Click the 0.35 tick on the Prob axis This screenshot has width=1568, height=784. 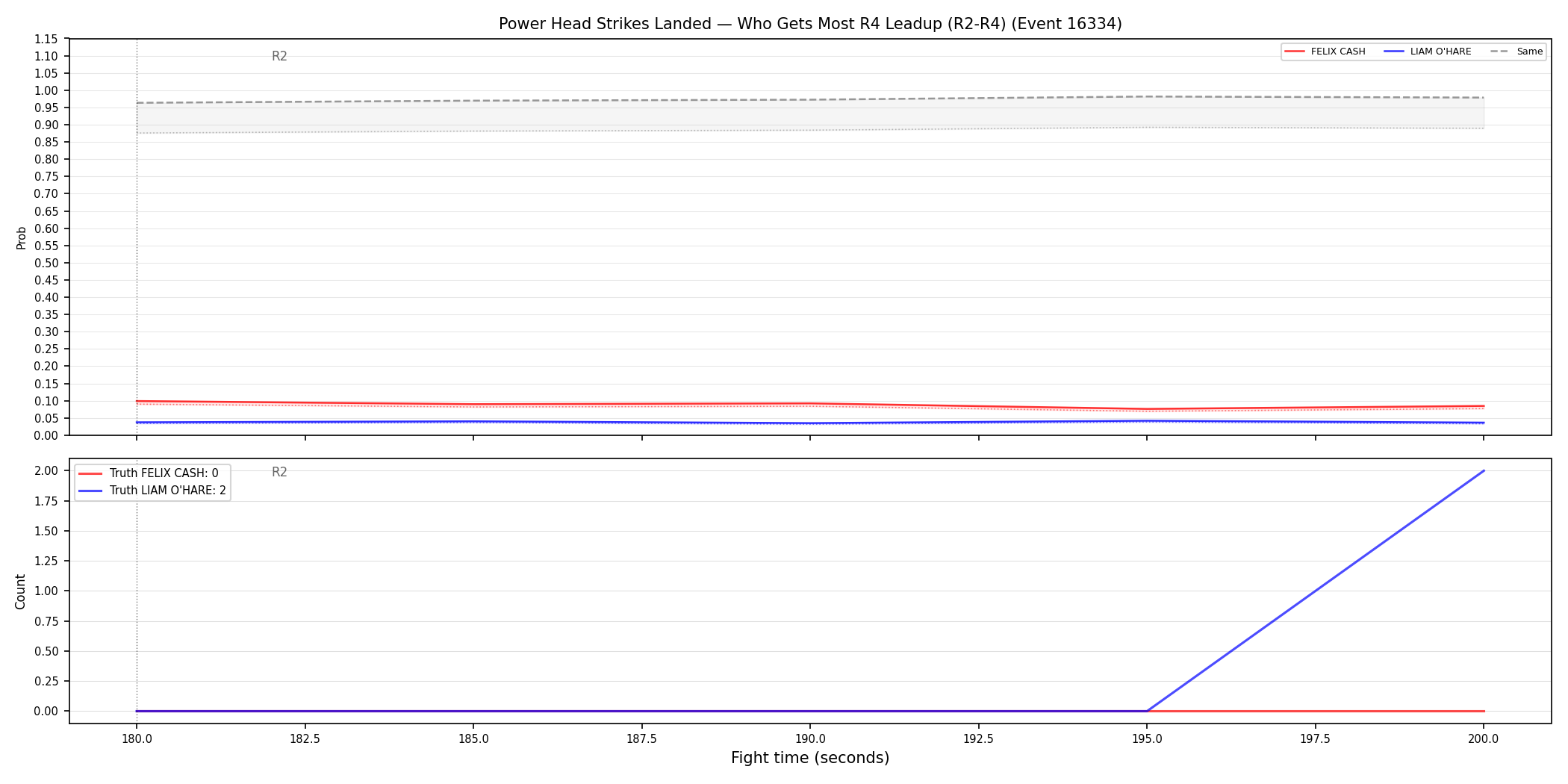[46, 314]
